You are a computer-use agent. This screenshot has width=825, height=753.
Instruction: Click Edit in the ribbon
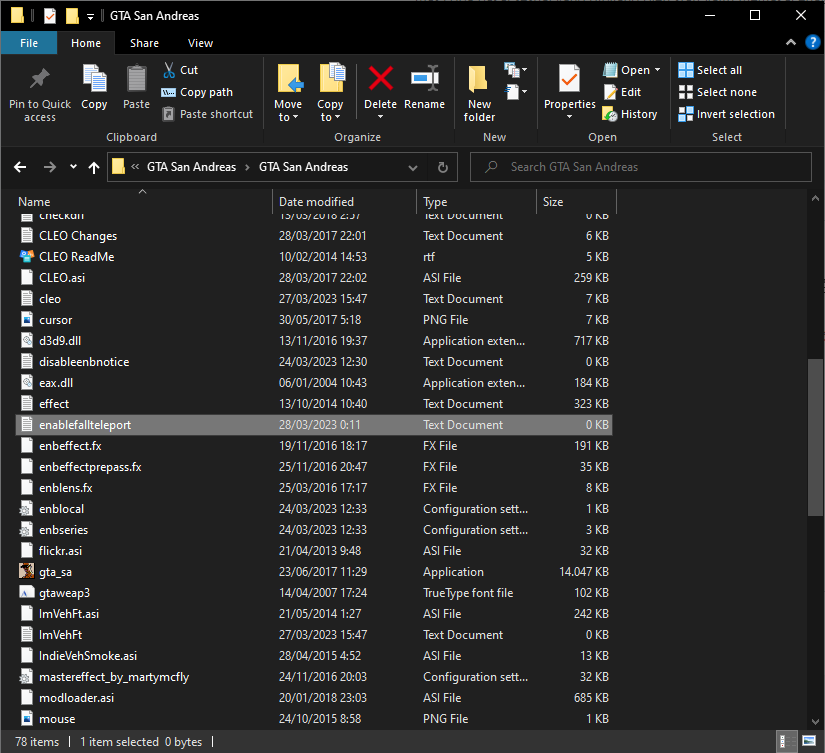(622, 92)
